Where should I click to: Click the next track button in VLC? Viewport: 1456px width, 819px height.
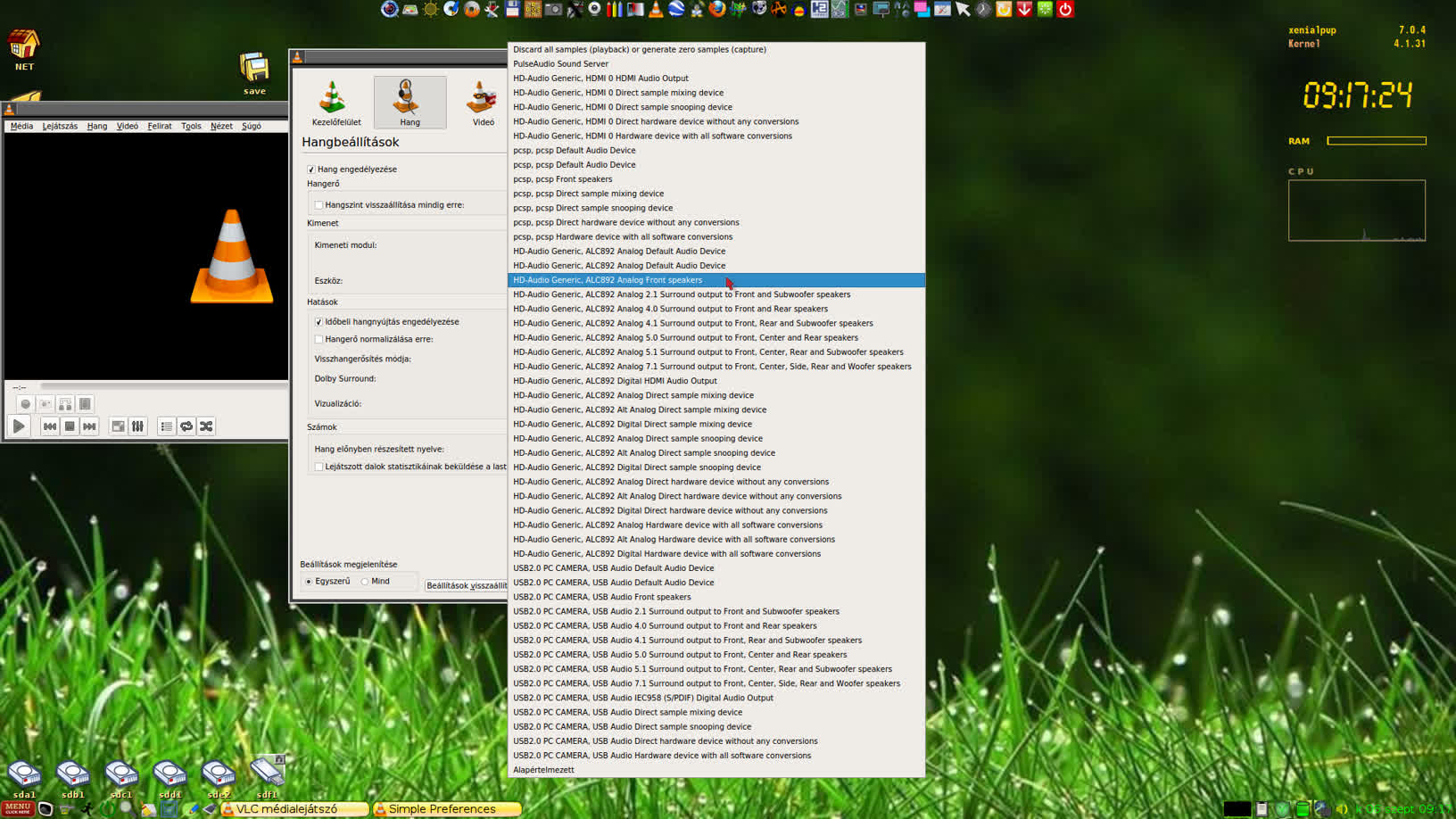tap(89, 426)
